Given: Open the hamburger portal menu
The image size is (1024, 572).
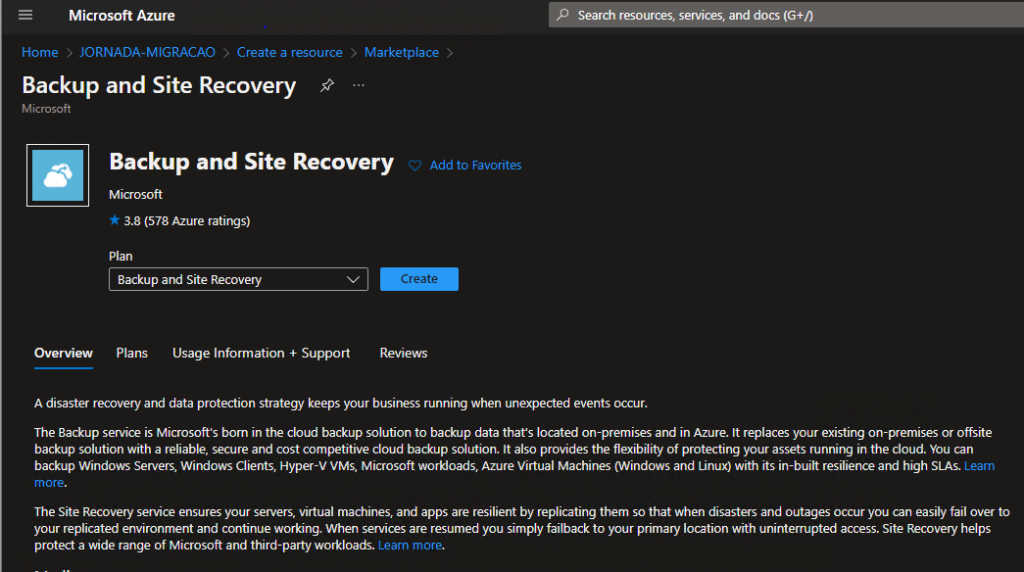Looking at the screenshot, I should click(x=26, y=15).
